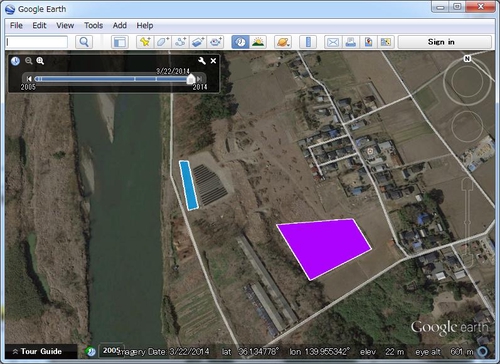The height and width of the screenshot is (364, 500).
Task: Show the Ruler tool
Action: tap(308, 42)
